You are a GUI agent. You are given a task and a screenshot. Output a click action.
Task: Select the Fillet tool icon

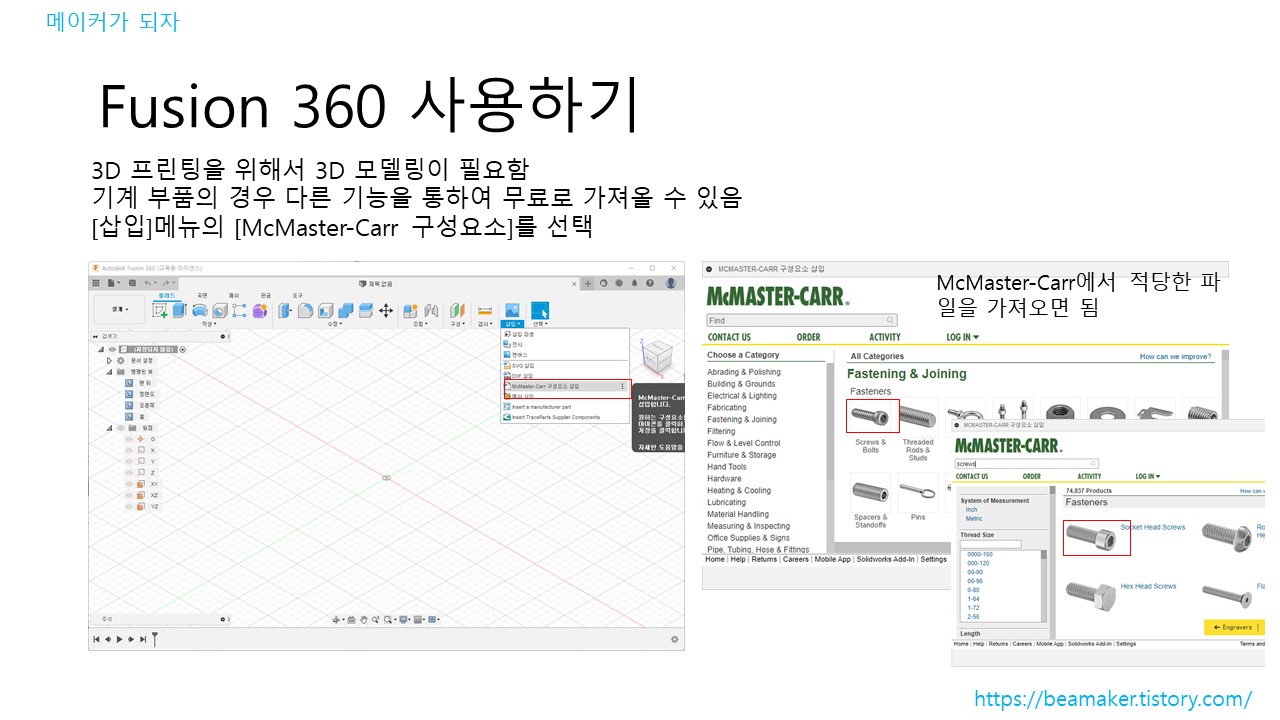click(305, 310)
